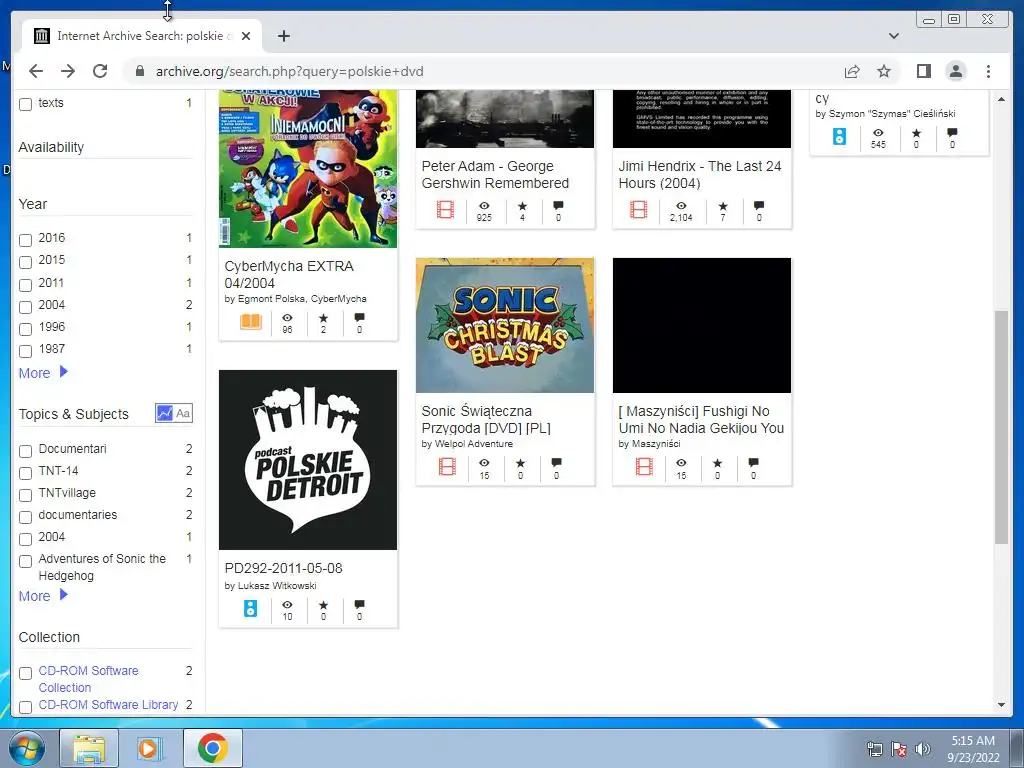Click the audio icon on Szymon Cieśliński card
This screenshot has height=768, width=1024.
click(839, 136)
